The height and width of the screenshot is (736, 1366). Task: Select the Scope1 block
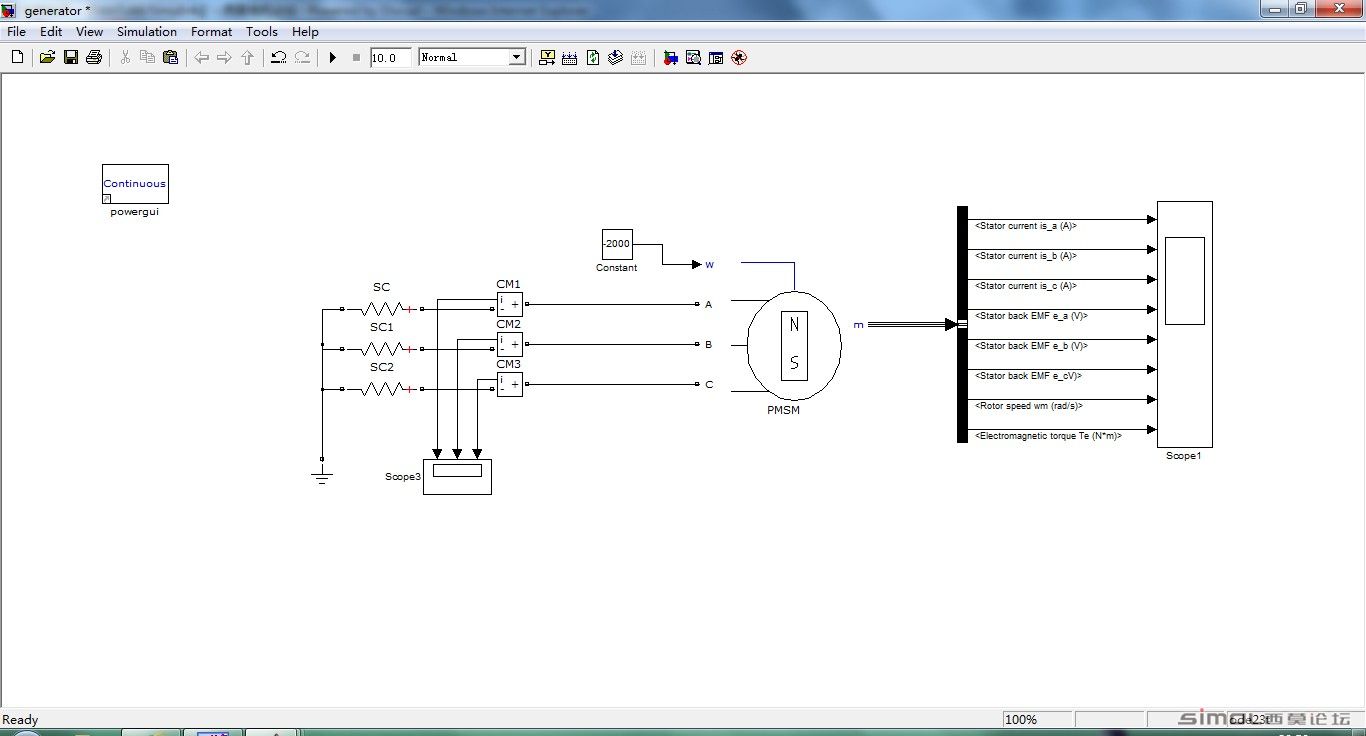click(1185, 324)
